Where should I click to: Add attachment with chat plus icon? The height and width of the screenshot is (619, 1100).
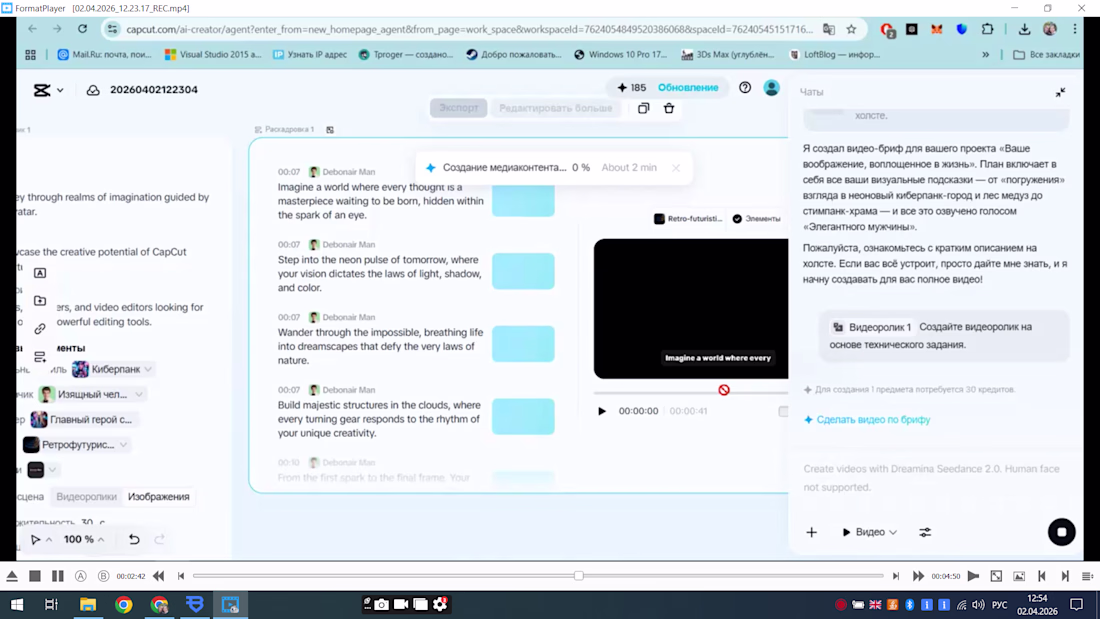(812, 532)
